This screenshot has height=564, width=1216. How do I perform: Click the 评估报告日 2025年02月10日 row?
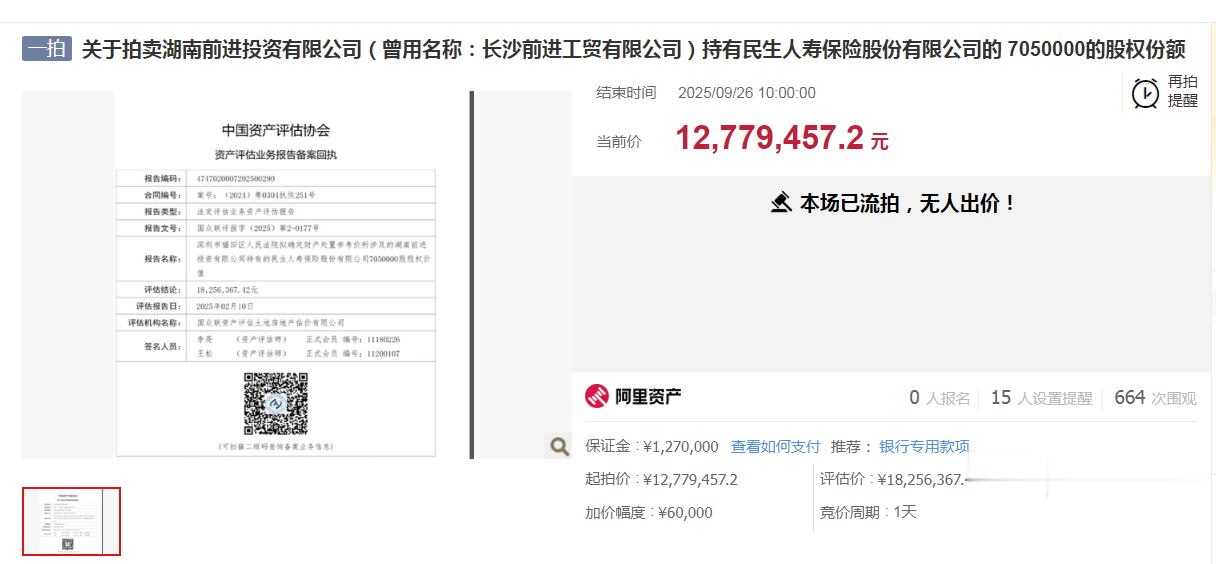click(x=276, y=306)
